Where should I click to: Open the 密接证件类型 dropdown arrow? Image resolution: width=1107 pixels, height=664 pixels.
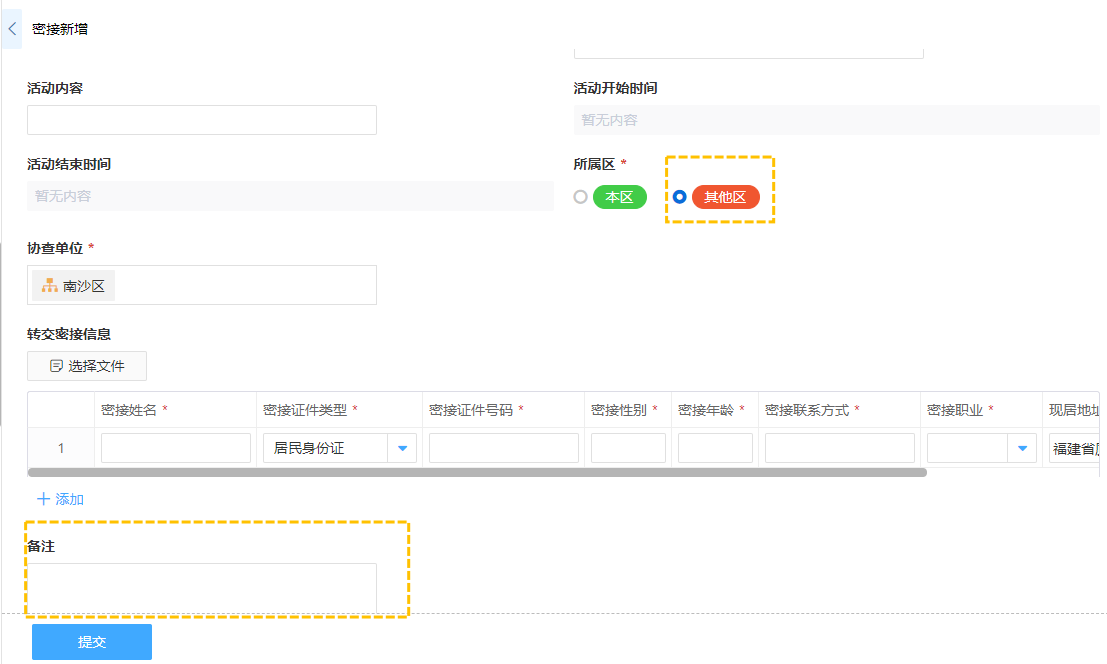pyautogui.click(x=402, y=448)
